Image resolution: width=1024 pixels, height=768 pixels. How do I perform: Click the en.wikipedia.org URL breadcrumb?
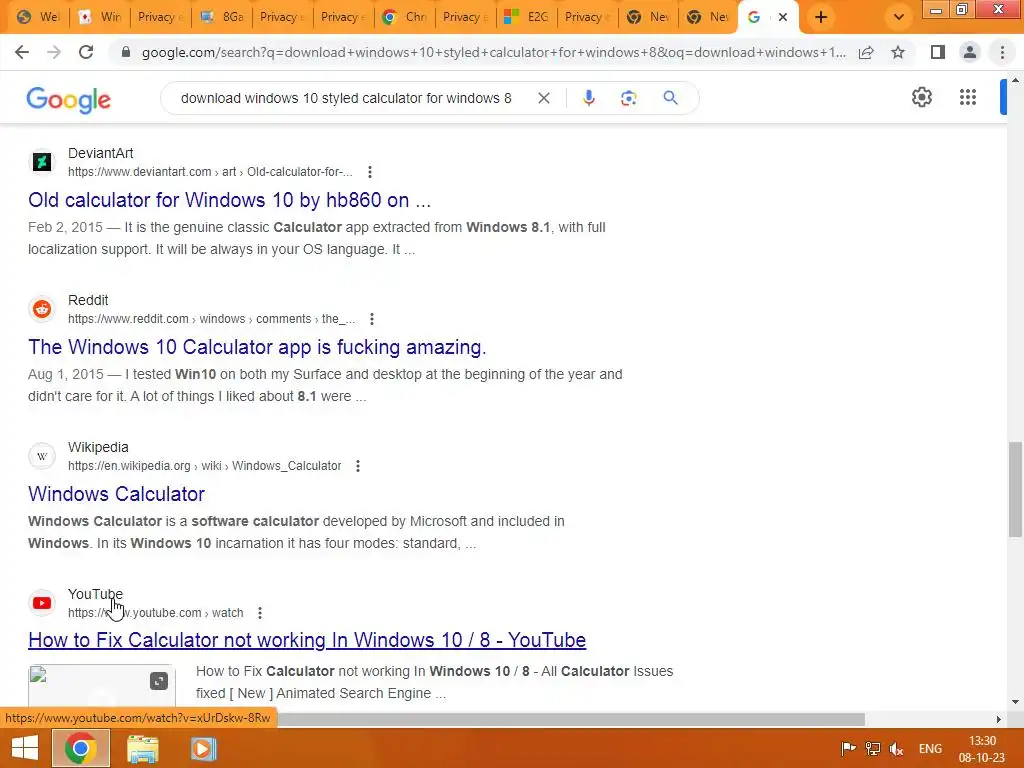click(x=204, y=466)
